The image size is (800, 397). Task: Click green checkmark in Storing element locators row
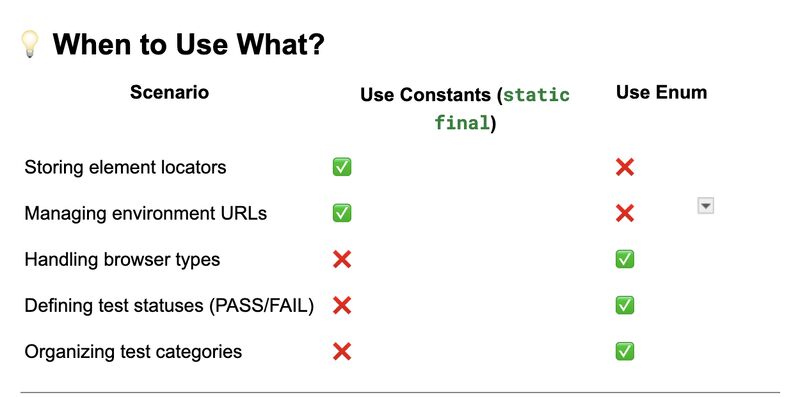click(342, 167)
